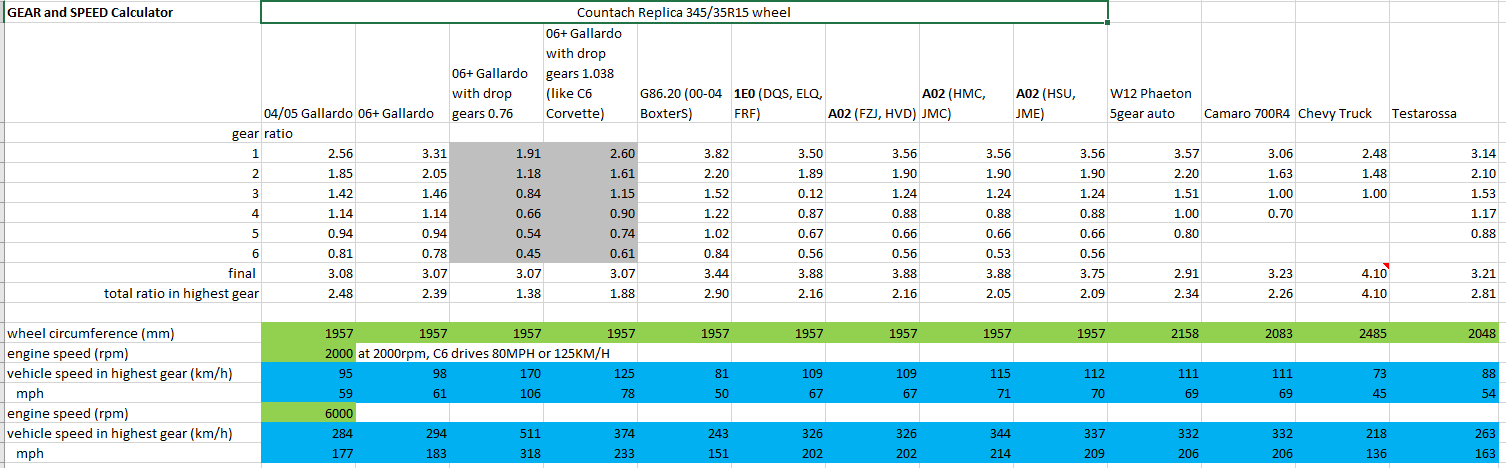Click the Camaro 700R4 final ratio 3.23
The image size is (1506, 468).
(x=1248, y=273)
